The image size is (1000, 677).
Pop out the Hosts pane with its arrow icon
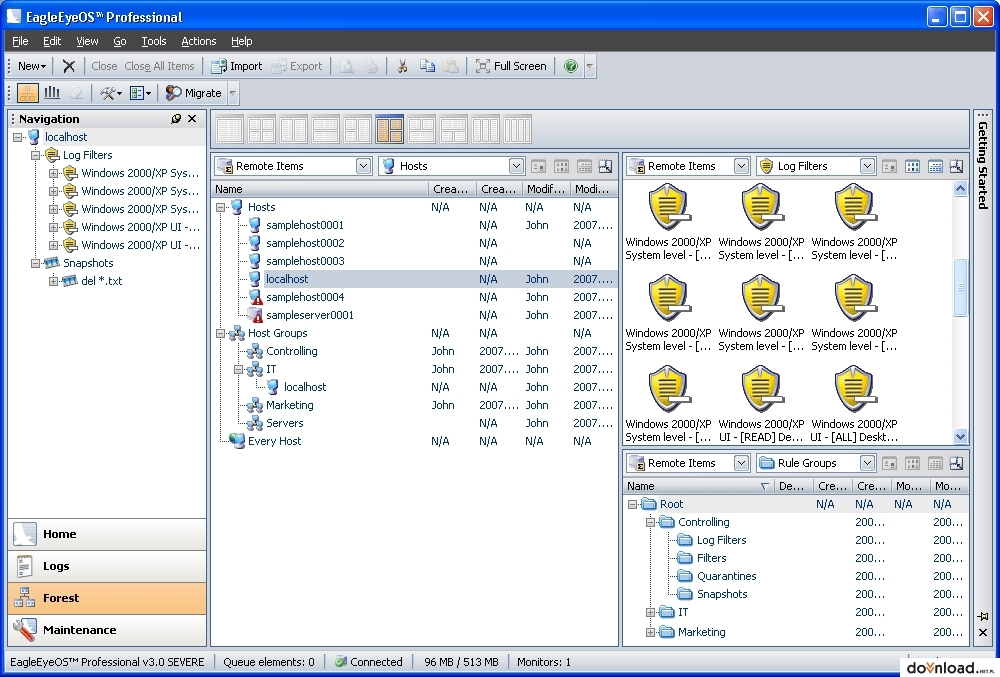tap(605, 166)
